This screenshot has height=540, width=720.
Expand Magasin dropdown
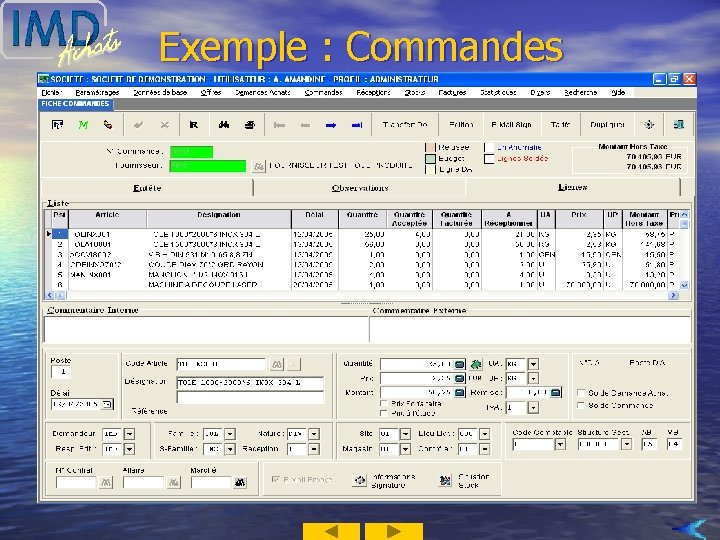[405, 449]
